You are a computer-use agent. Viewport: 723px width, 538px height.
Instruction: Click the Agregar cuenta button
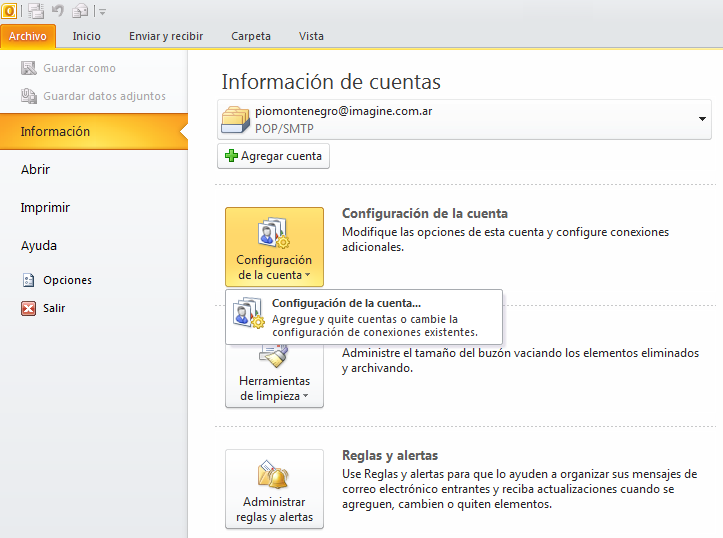click(x=273, y=156)
